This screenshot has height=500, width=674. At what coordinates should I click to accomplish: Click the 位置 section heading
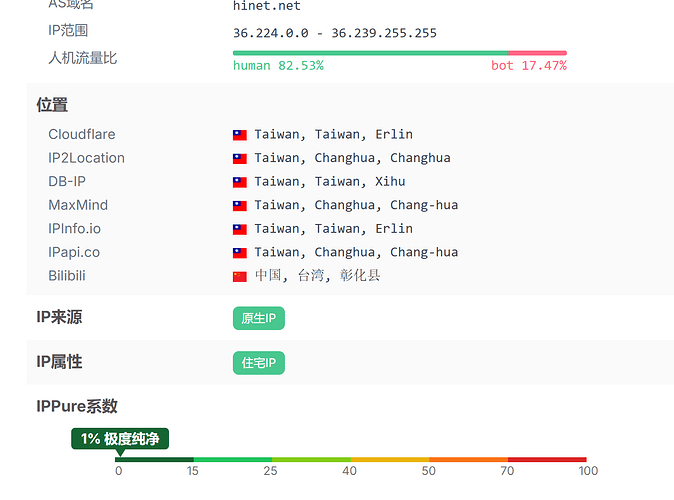(52, 105)
